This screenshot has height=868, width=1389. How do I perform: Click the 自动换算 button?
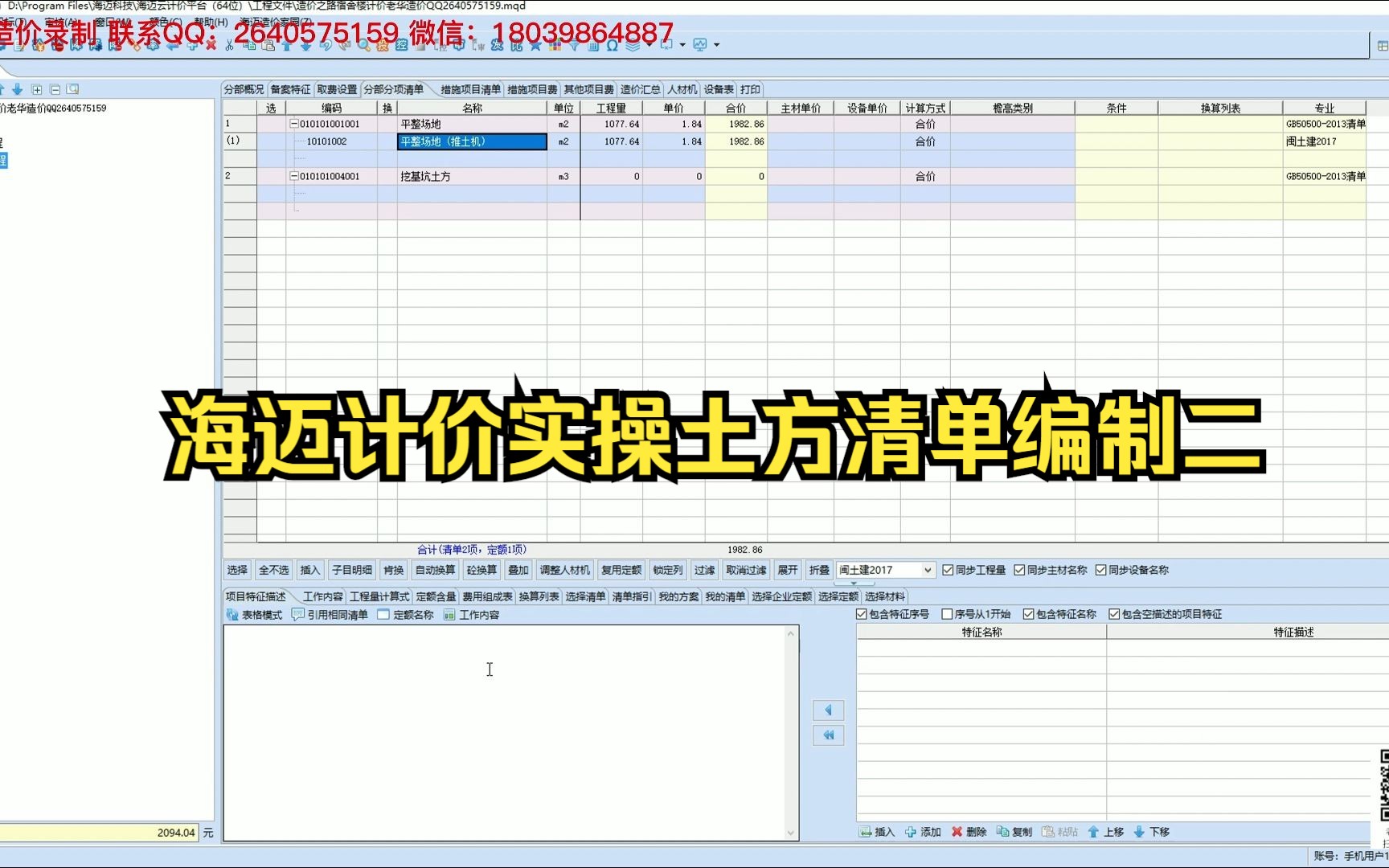[x=435, y=570]
